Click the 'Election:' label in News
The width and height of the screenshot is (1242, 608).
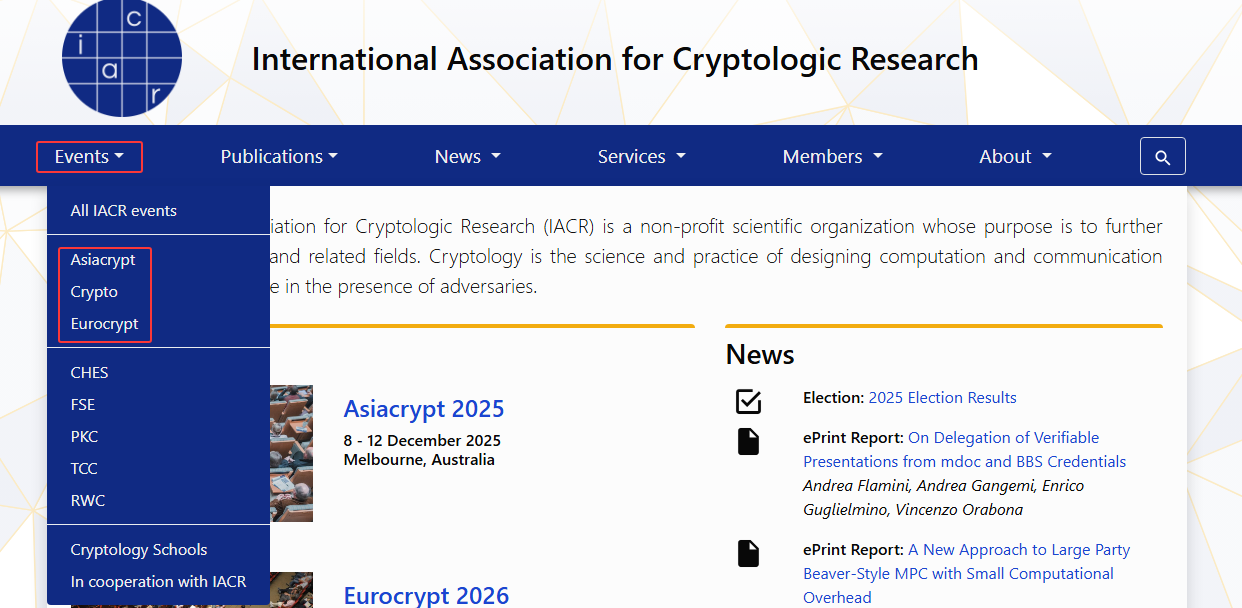coord(833,398)
